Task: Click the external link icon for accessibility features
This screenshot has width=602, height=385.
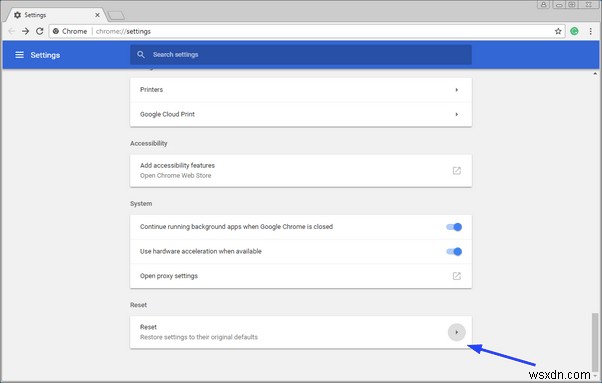Action: click(x=456, y=170)
